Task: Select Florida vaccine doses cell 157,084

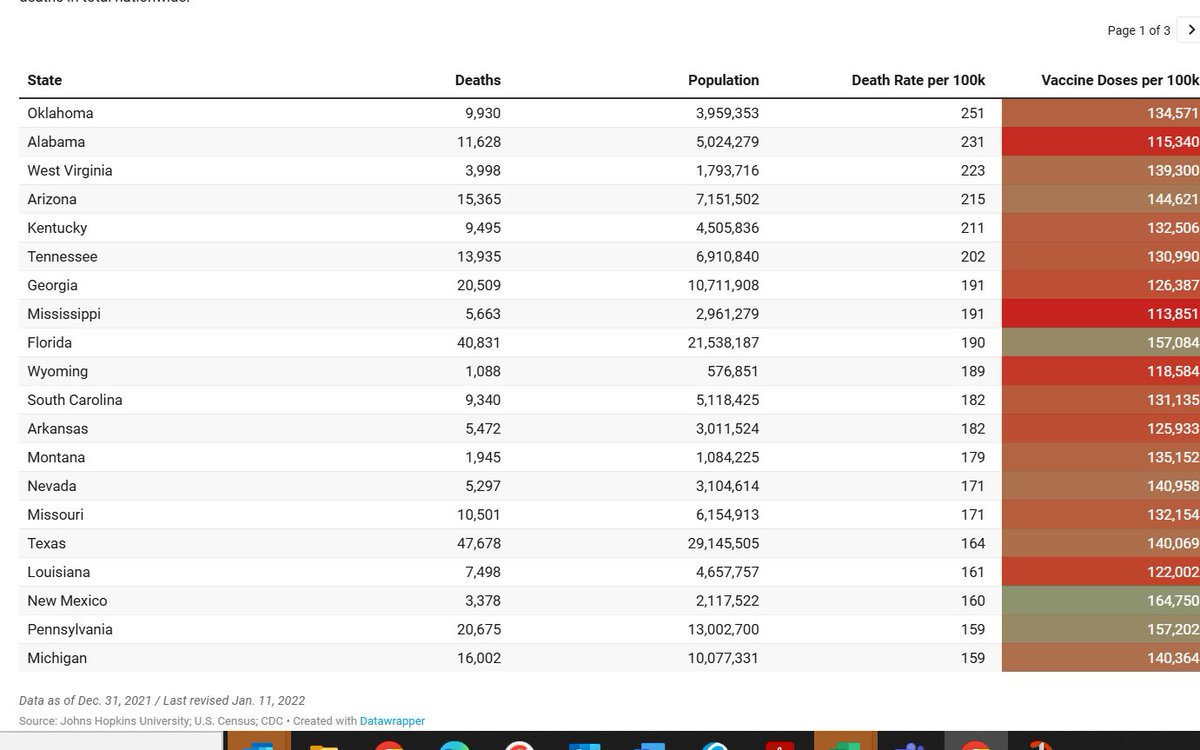Action: pos(1101,343)
